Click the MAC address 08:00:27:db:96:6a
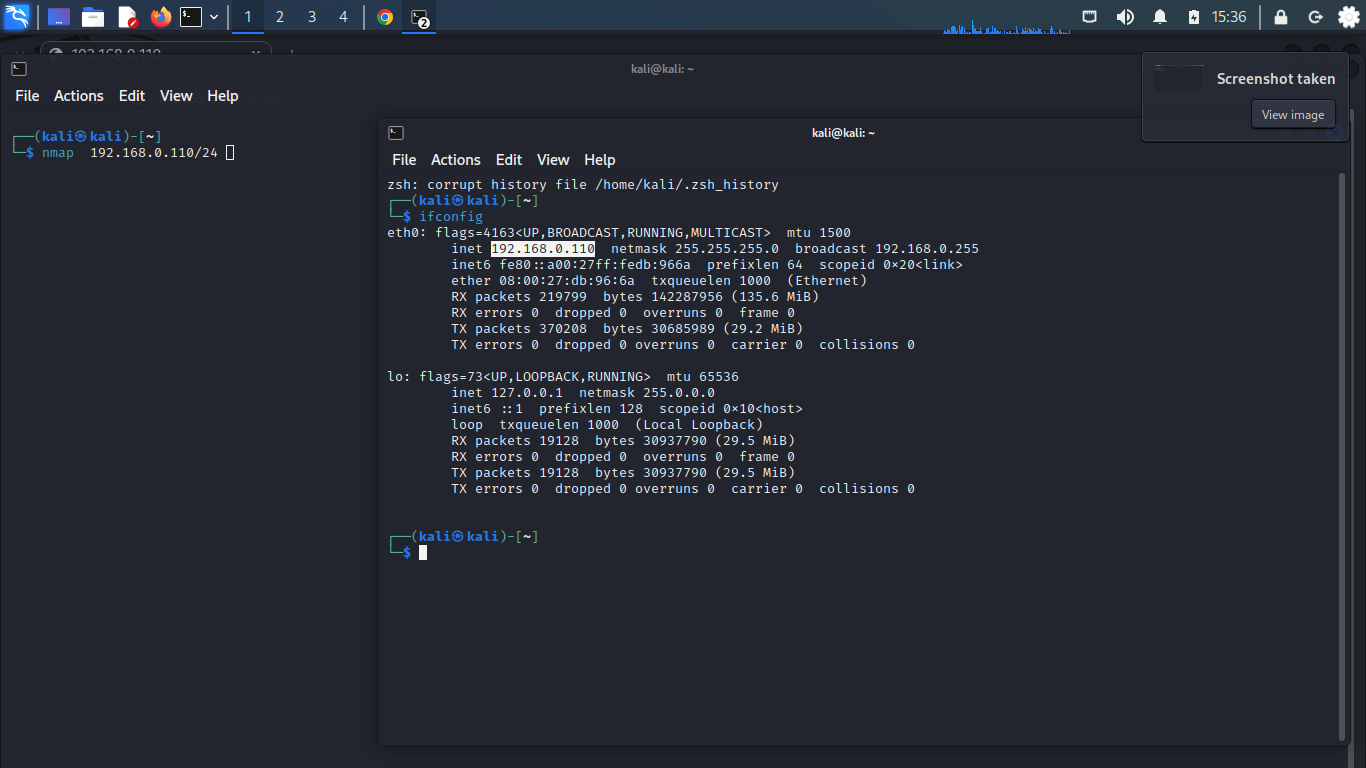1366x768 pixels. click(567, 280)
